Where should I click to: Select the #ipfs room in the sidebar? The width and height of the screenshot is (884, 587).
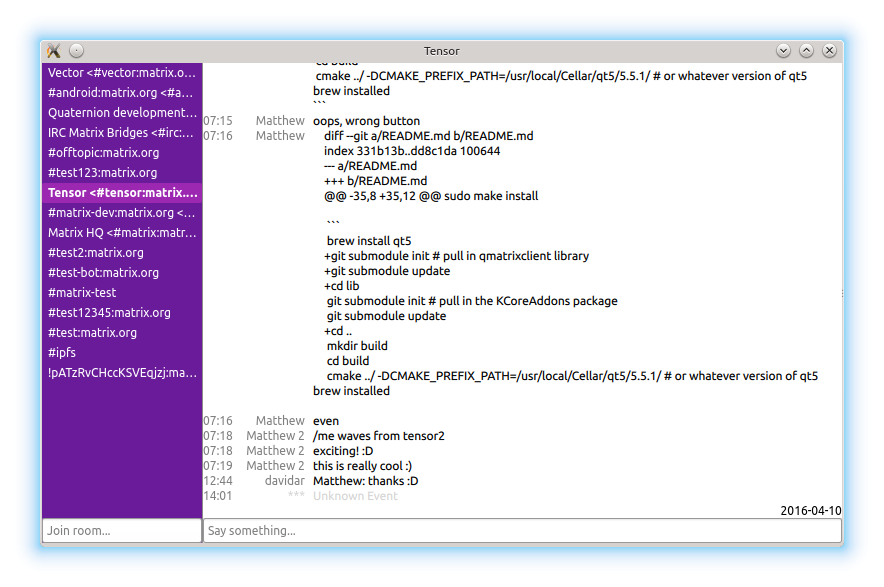pyautogui.click(x=121, y=352)
